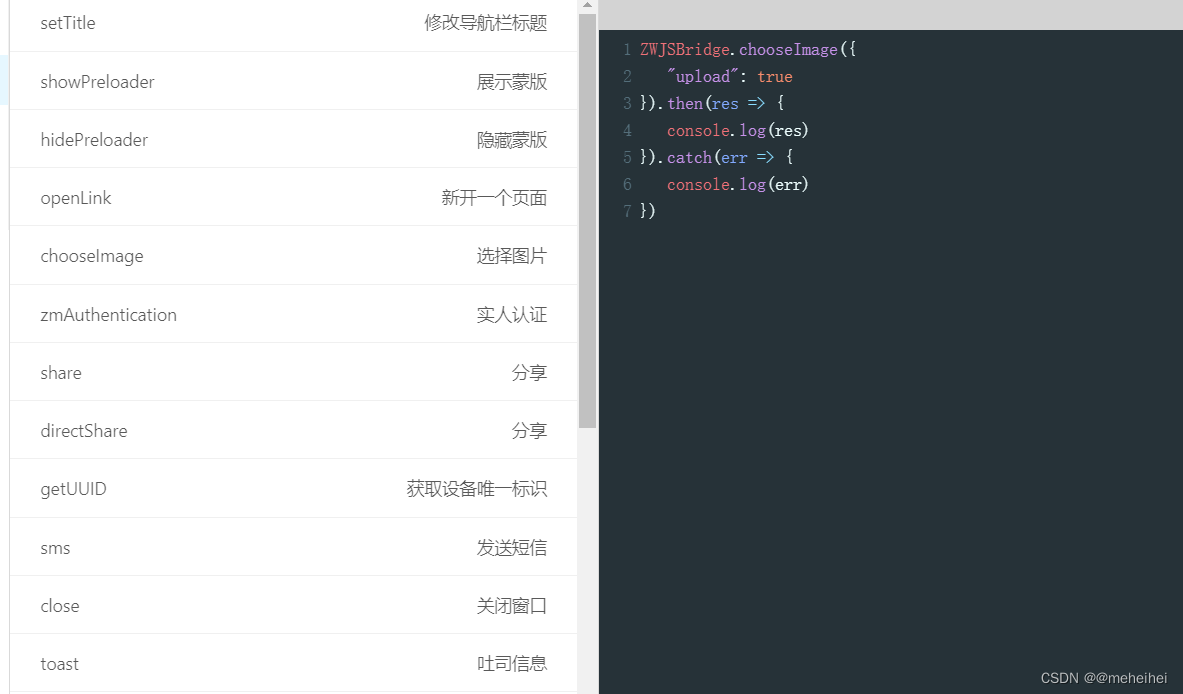Image resolution: width=1183 pixels, height=694 pixels.
Task: Choose the toast list item
Action: (293, 664)
